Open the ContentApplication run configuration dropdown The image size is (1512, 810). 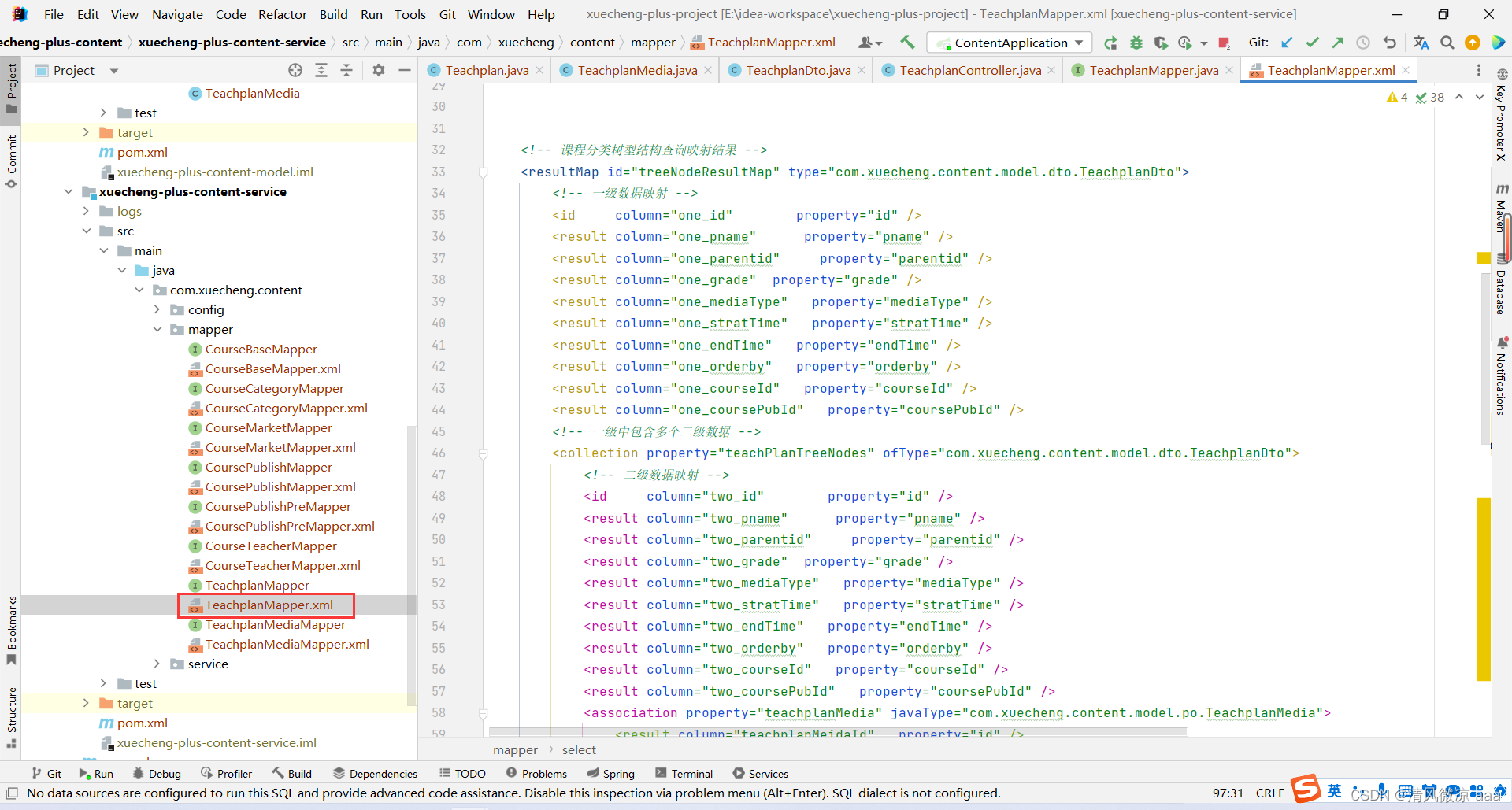point(1010,43)
